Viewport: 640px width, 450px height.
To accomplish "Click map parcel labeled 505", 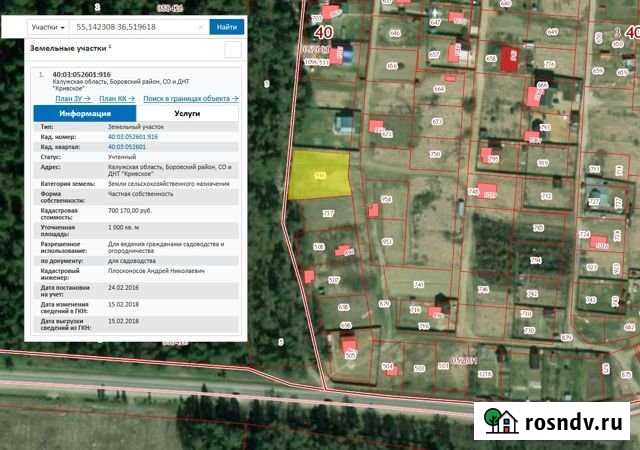I will (350, 356).
